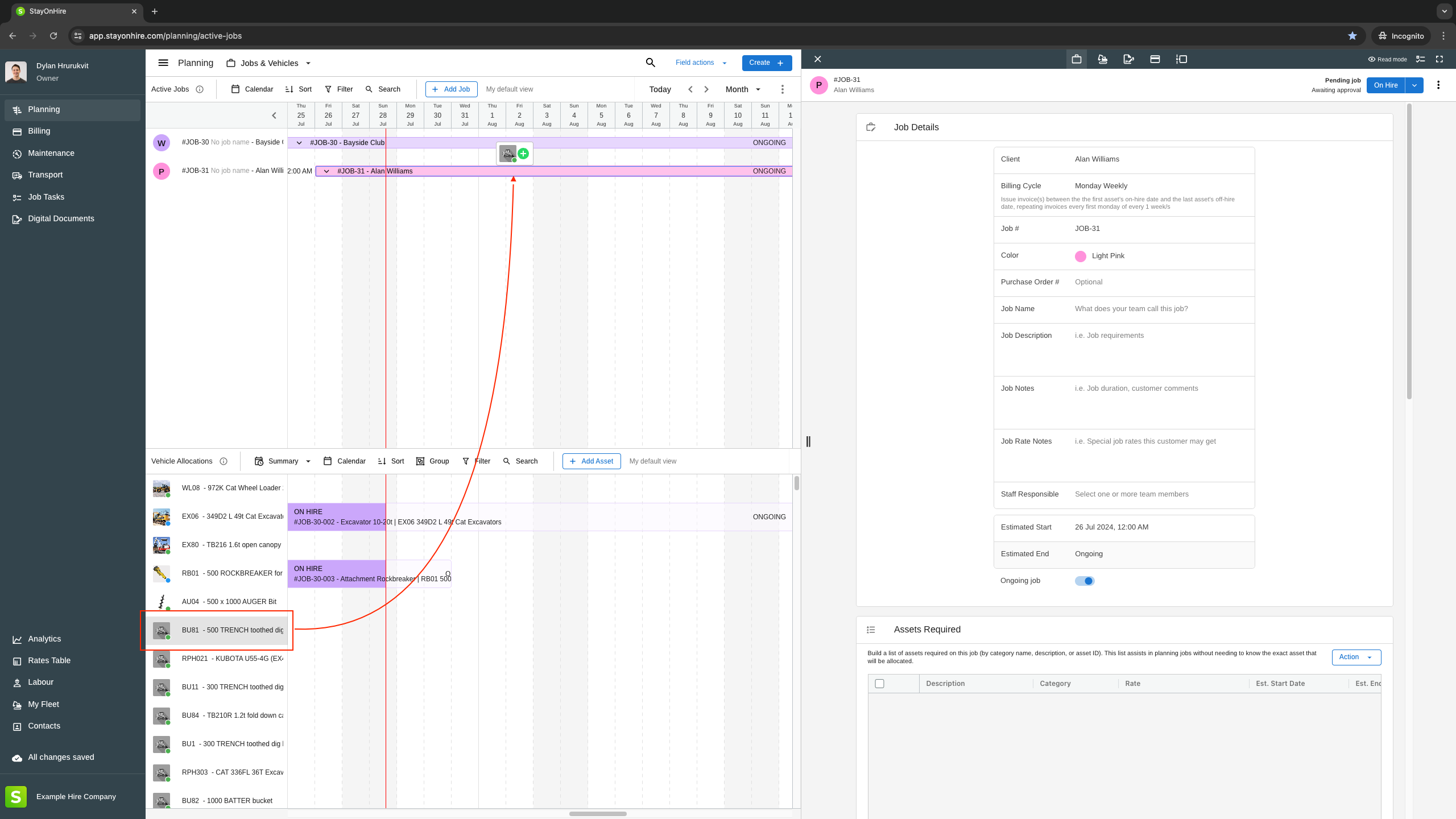Open the Maintenance sidebar icon

coord(17,154)
